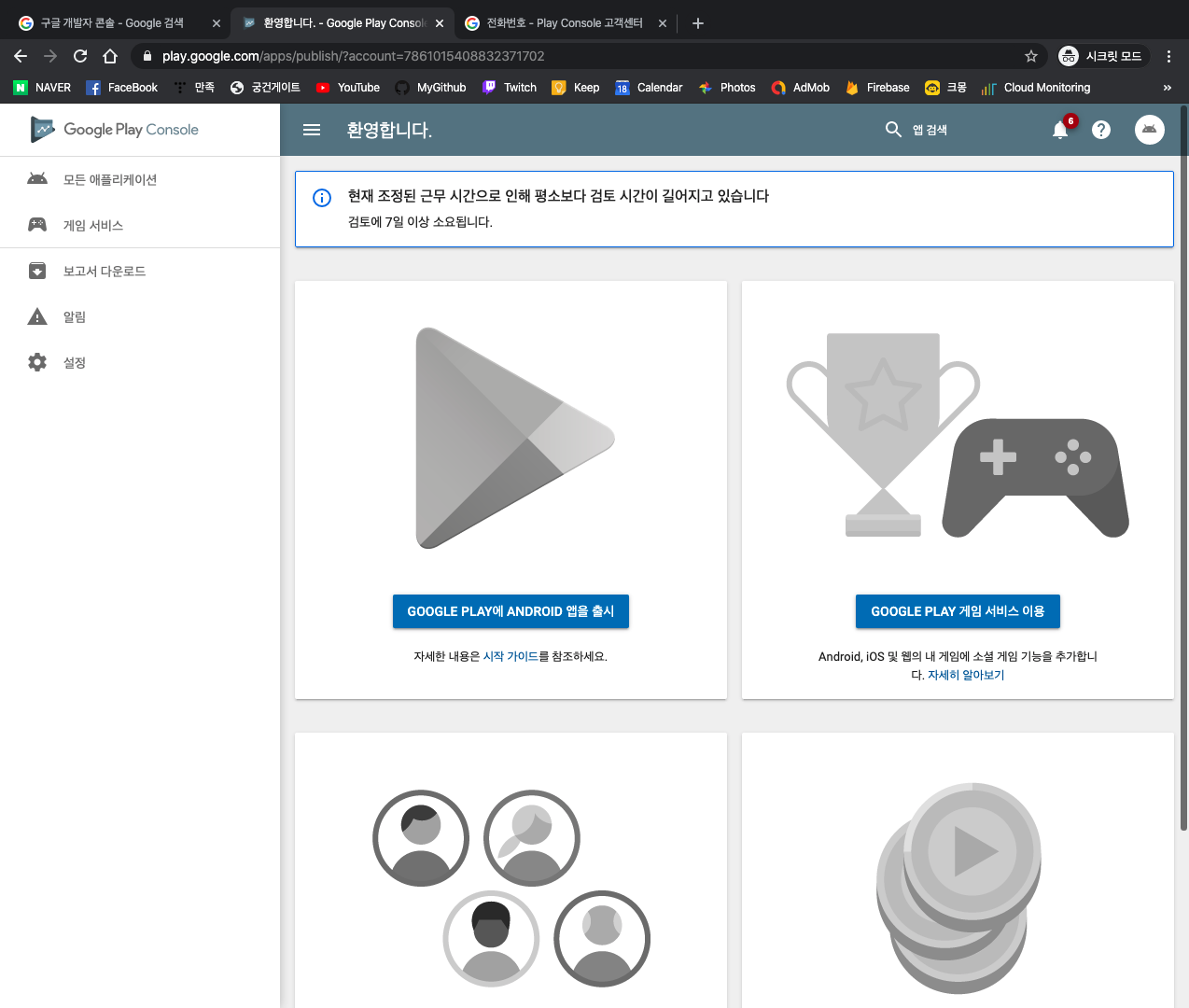Open the Calendar bookmark

click(649, 88)
